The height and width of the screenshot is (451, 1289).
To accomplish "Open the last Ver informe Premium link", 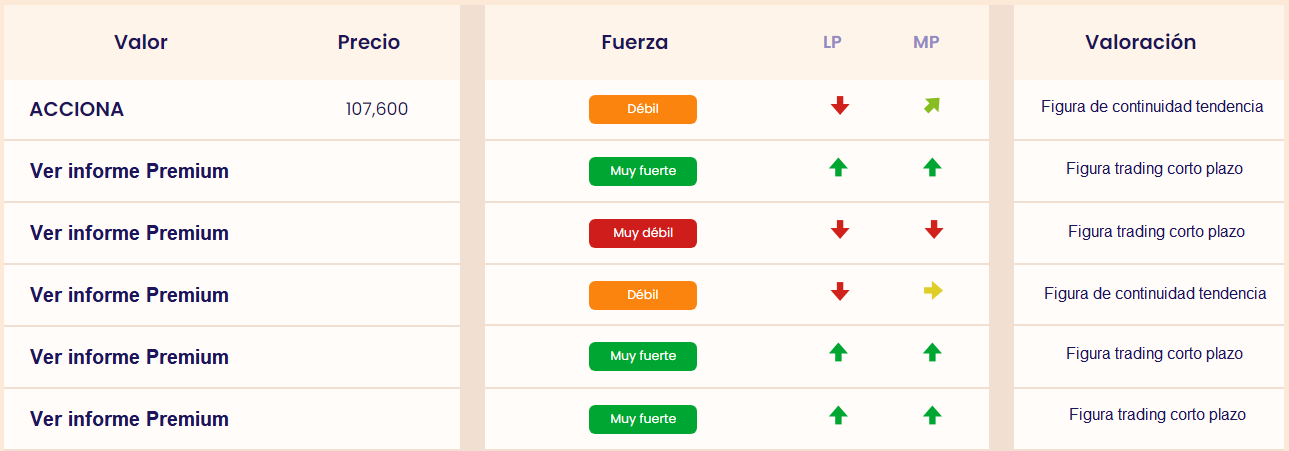I will pyautogui.click(x=129, y=419).
